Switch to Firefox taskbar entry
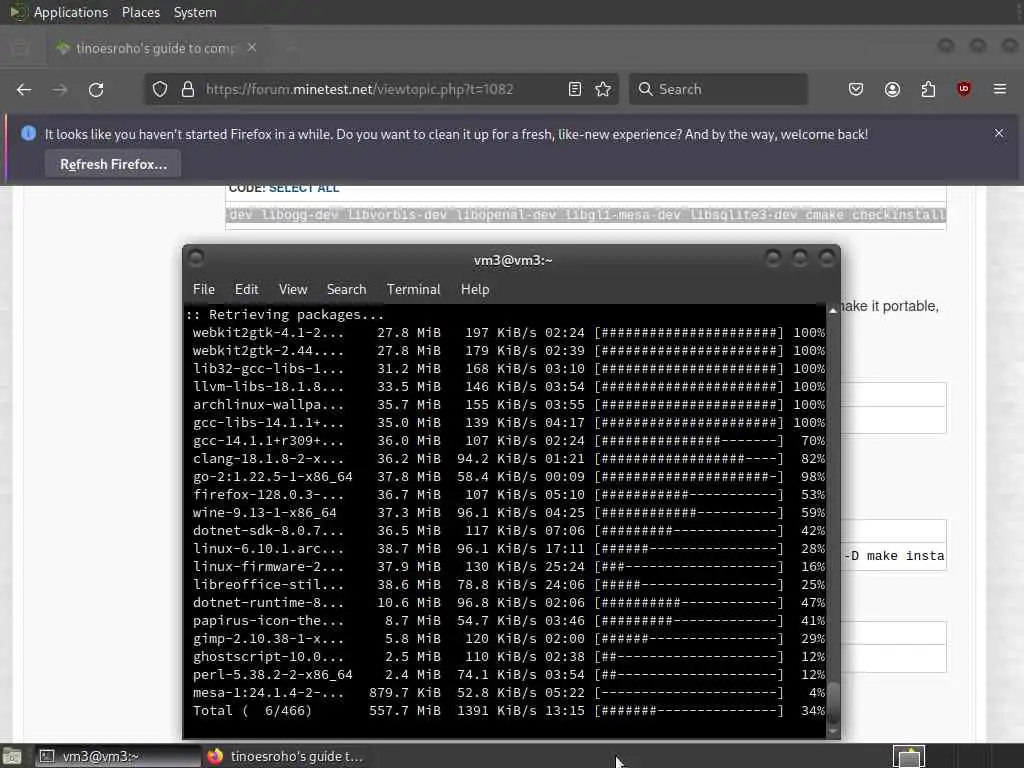 pyautogui.click(x=285, y=756)
